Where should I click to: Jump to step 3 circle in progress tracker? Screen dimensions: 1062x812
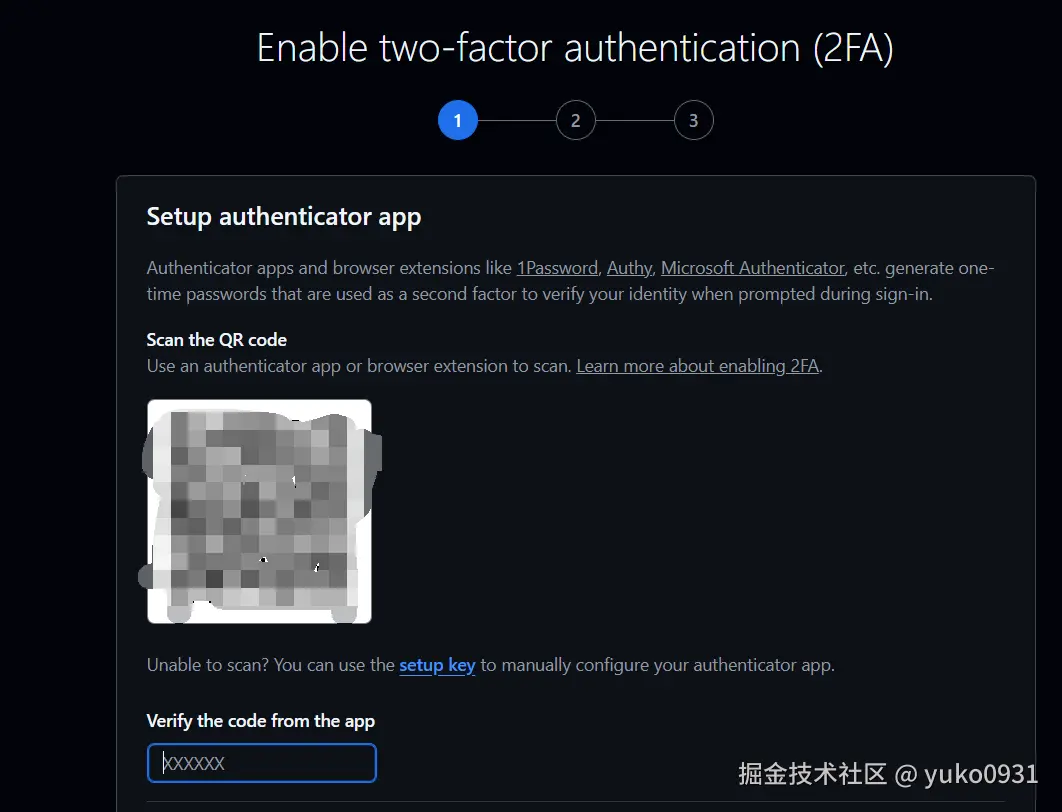(x=694, y=121)
